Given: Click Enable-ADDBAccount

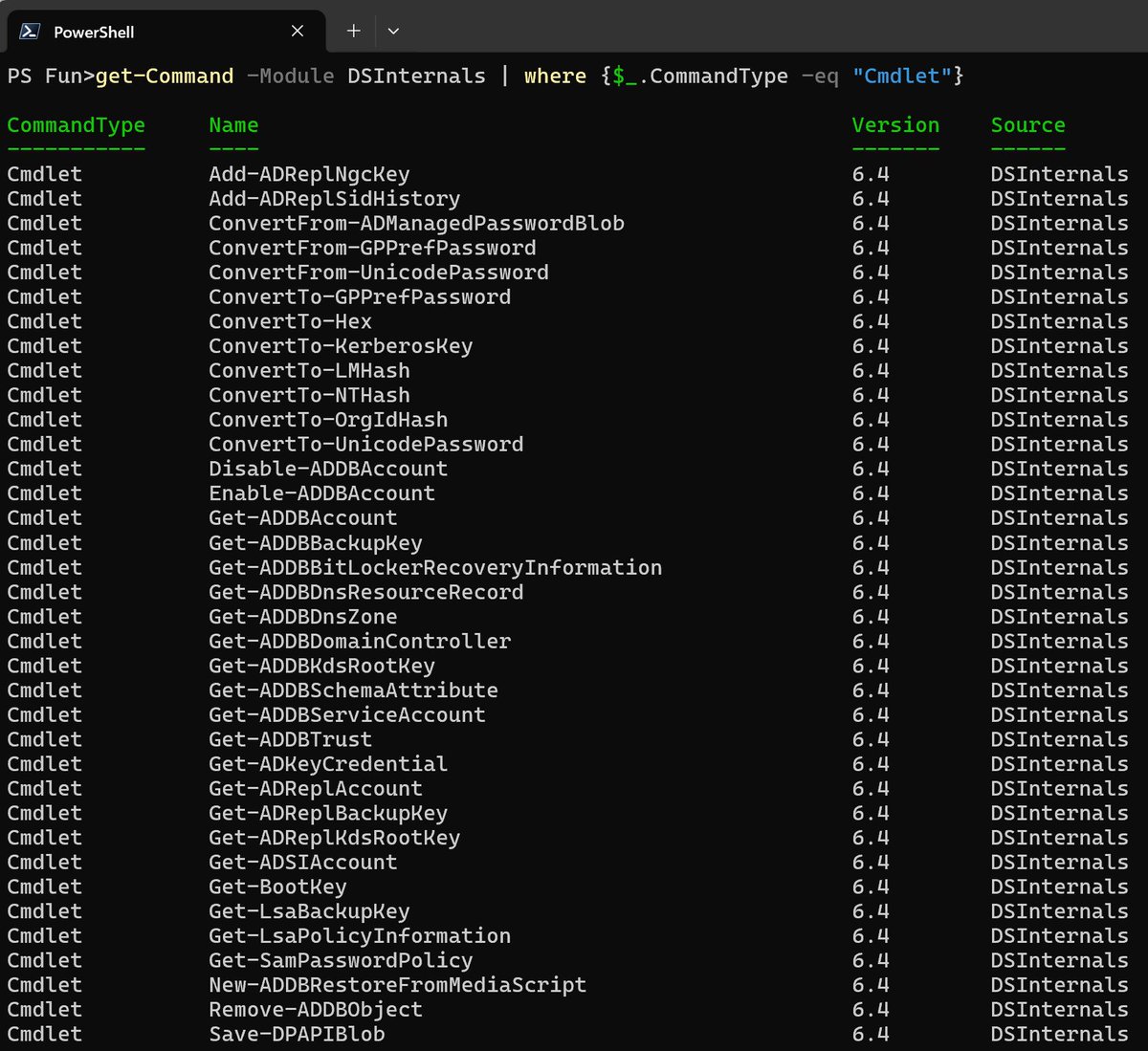Looking at the screenshot, I should [x=321, y=493].
